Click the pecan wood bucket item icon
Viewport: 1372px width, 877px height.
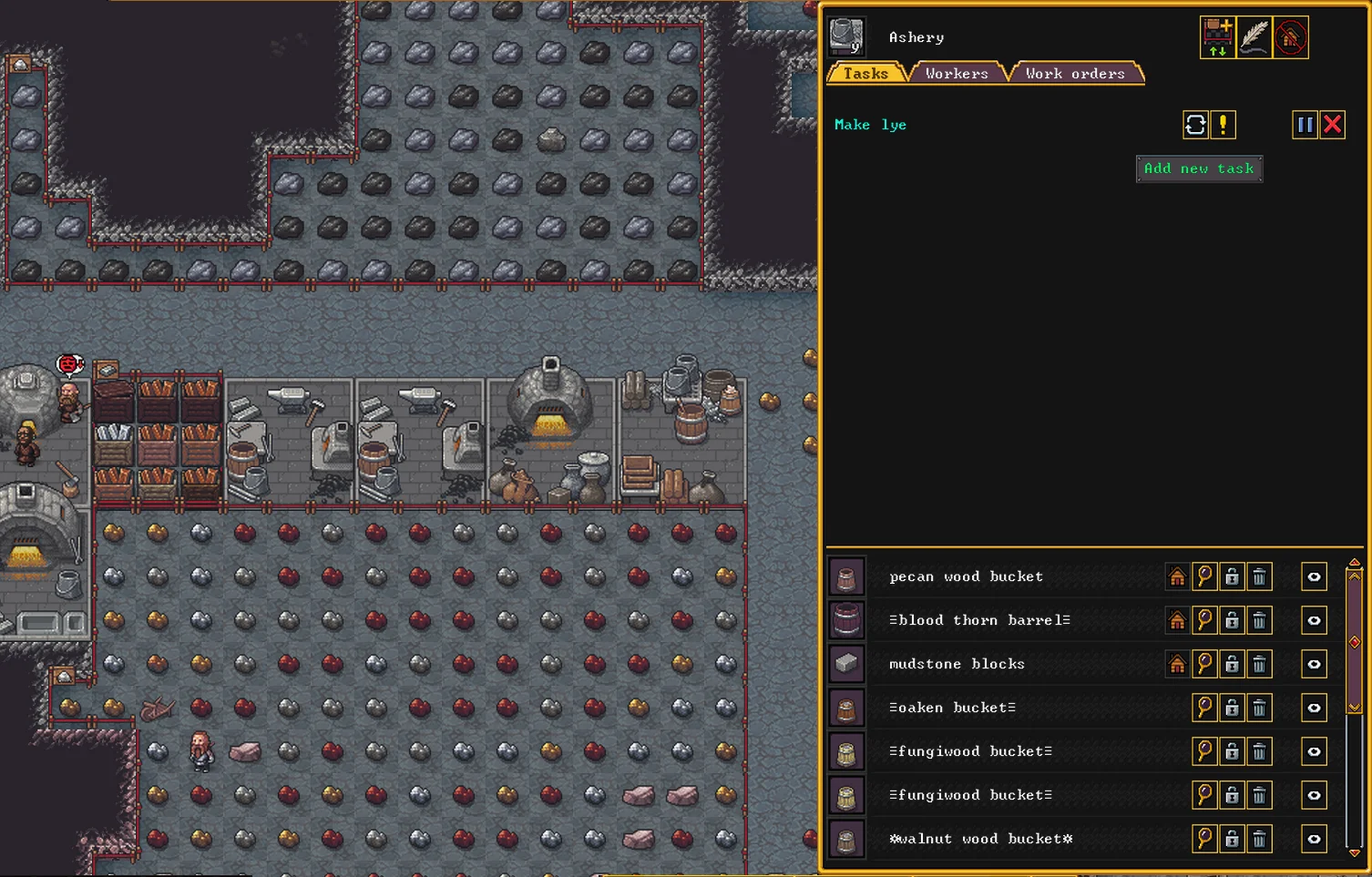click(x=846, y=576)
